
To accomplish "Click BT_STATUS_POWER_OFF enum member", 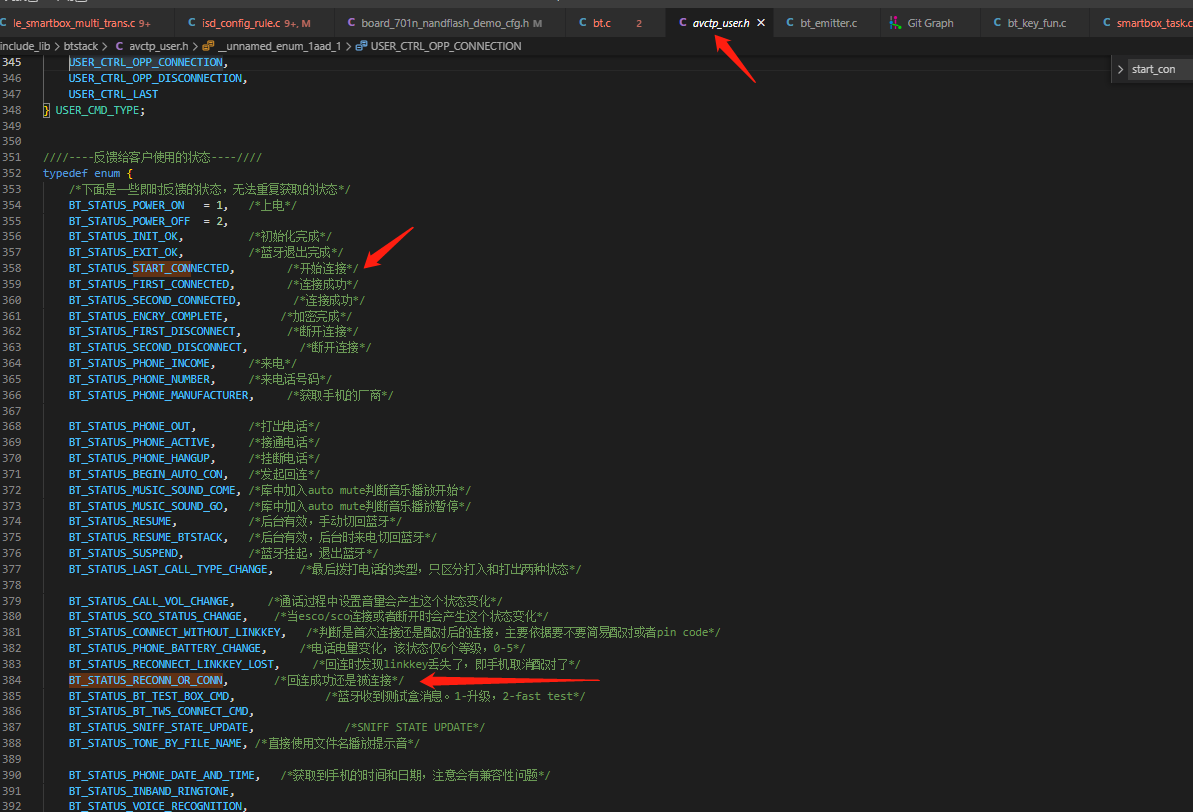I will pyautogui.click(x=129, y=221).
